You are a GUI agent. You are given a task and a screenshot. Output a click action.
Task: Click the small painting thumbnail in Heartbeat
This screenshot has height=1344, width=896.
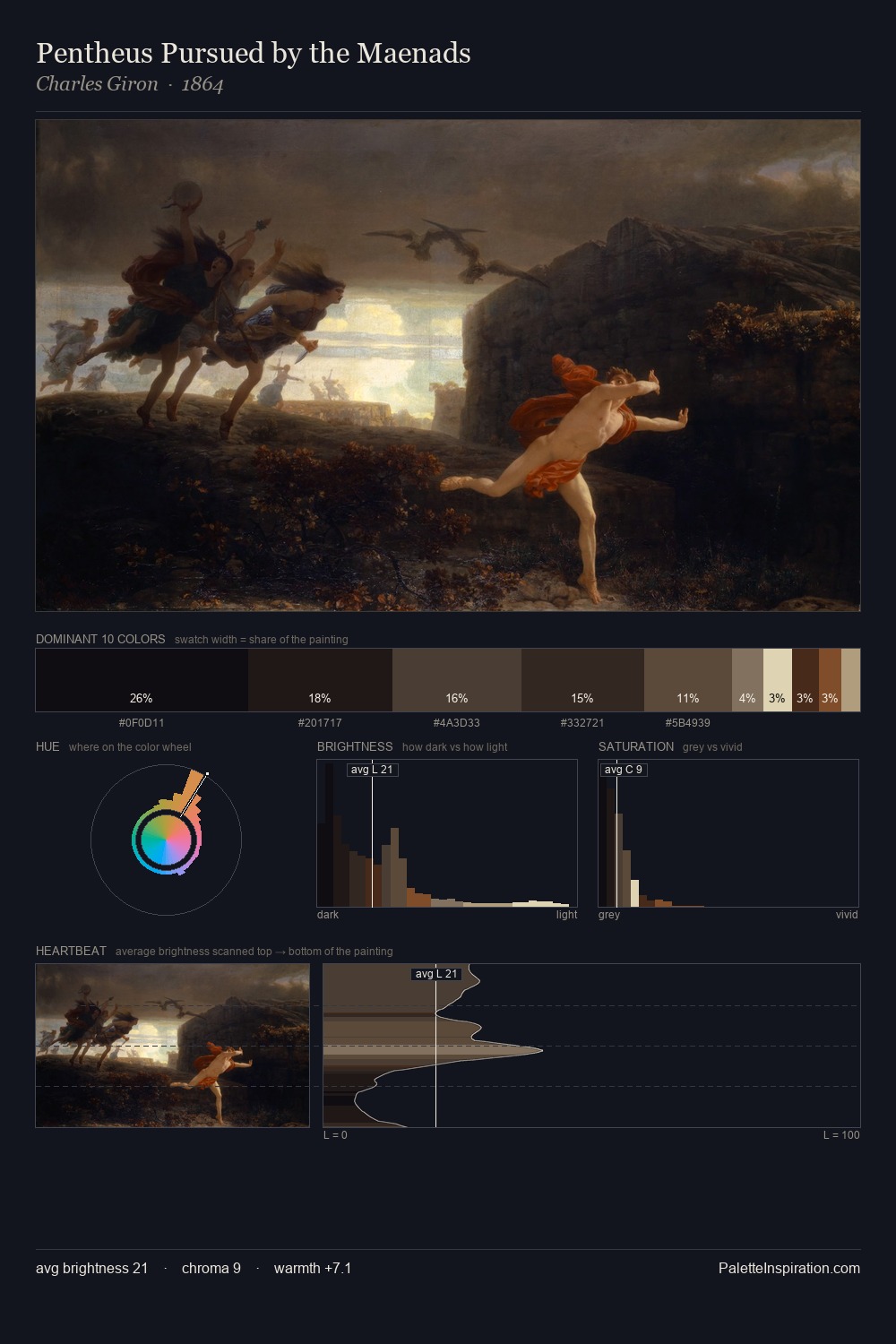172,1046
